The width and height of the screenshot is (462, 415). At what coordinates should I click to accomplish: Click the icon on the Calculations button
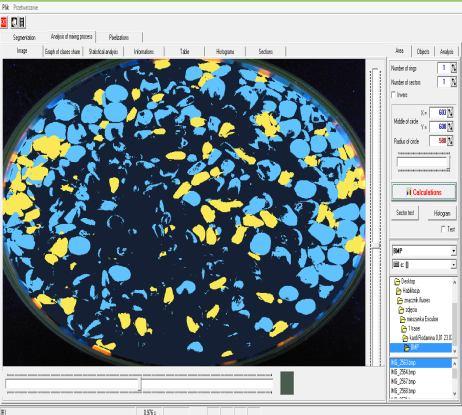click(x=409, y=192)
